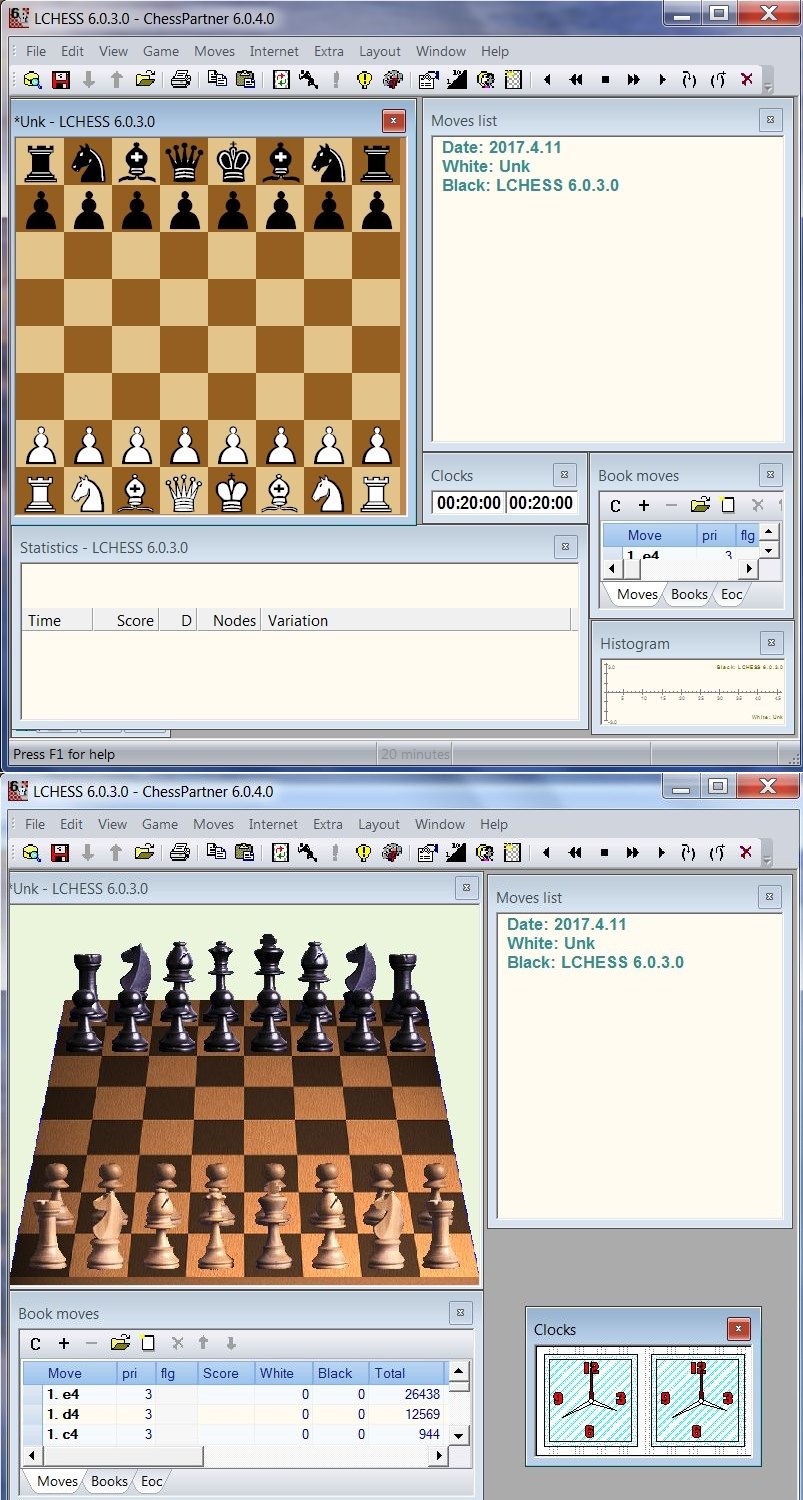Step forward one move in the 3D-board window toolbar

click(661, 853)
